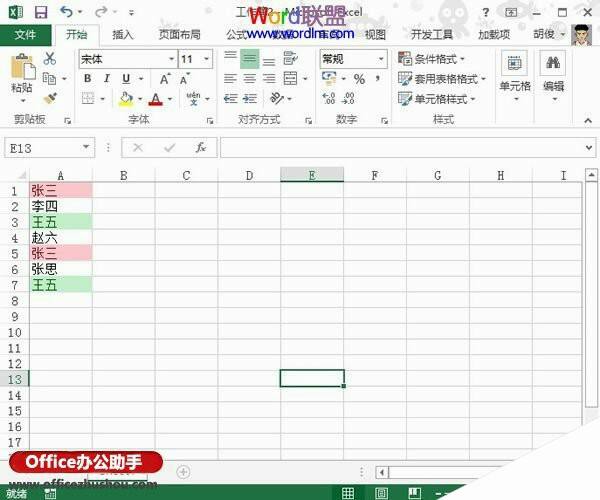
Task: Click the Copy icon
Action: (49, 78)
